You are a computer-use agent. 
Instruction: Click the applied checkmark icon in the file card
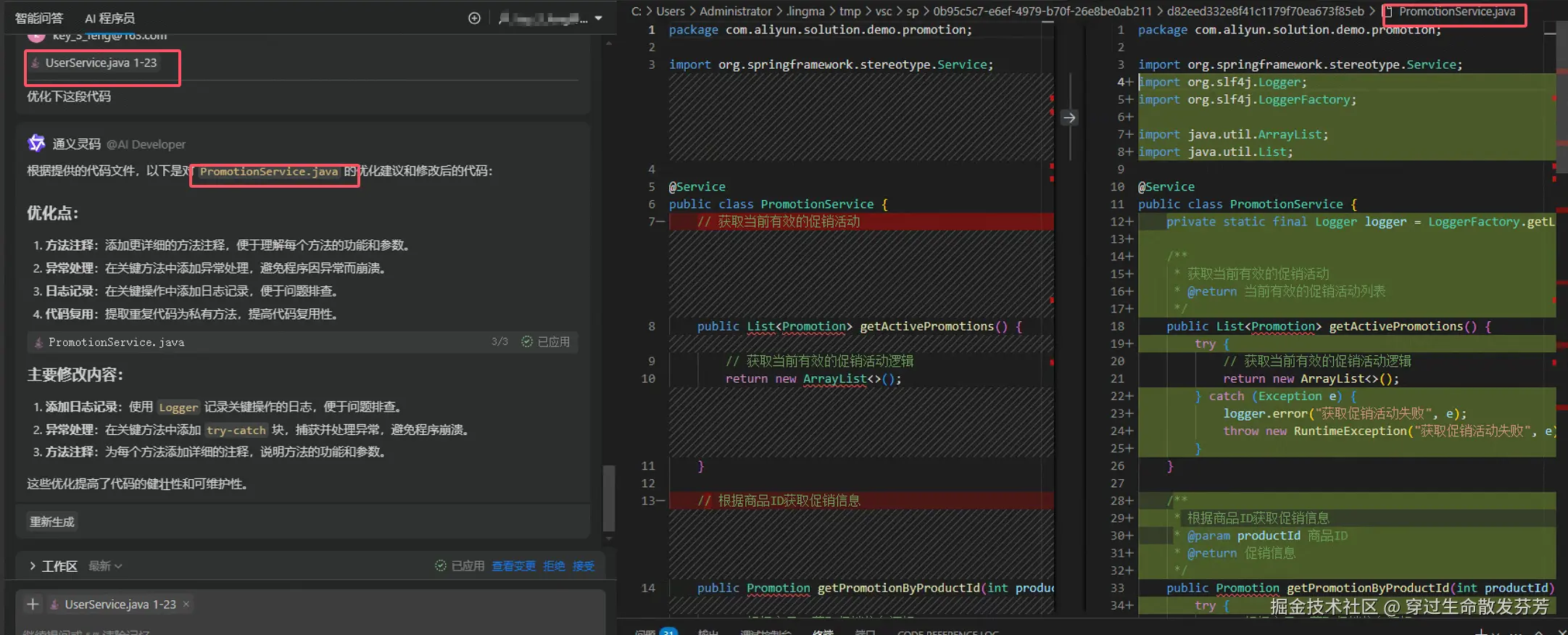527,341
